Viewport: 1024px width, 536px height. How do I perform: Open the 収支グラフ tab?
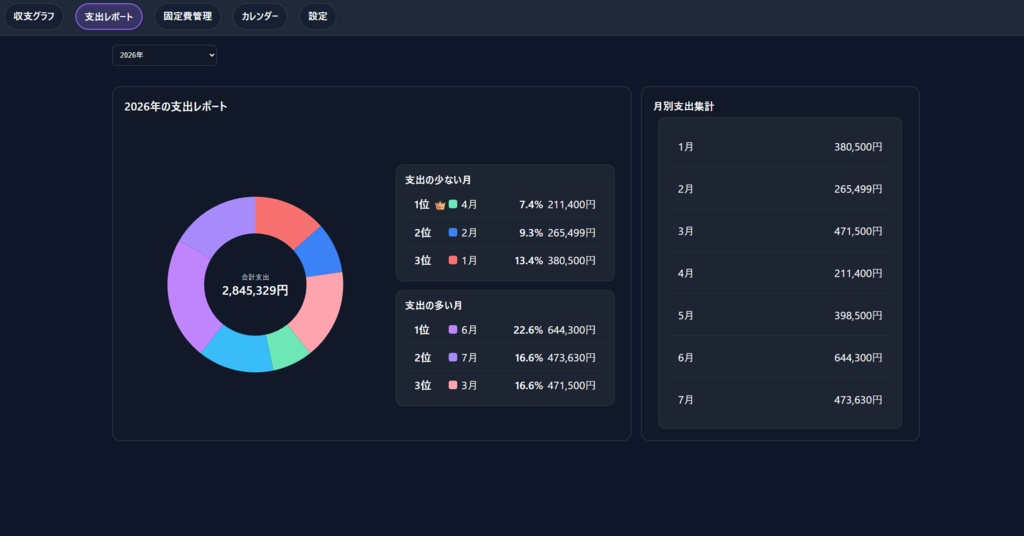34,16
